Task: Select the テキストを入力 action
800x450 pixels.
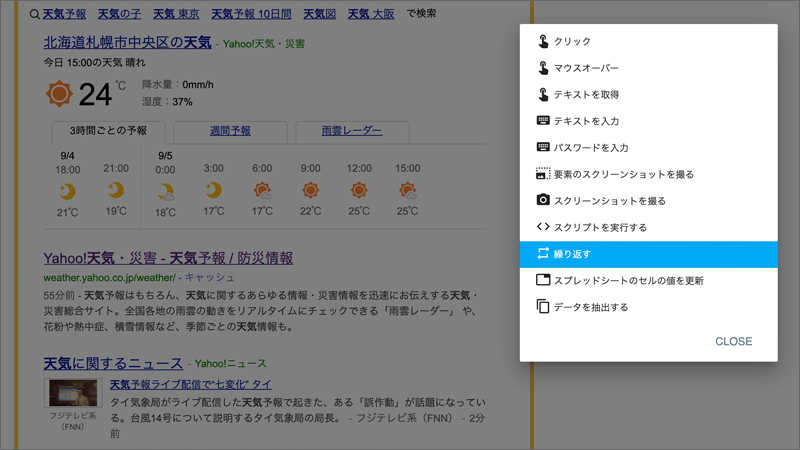Action: click(x=648, y=121)
